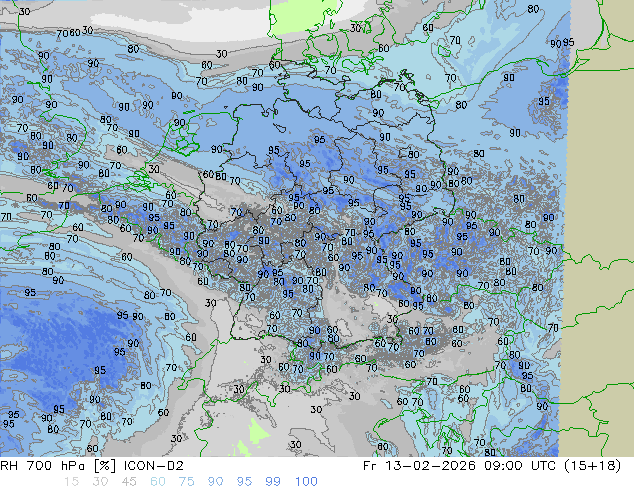
Task: Click the color legend entry 95
Action: (x=244, y=482)
